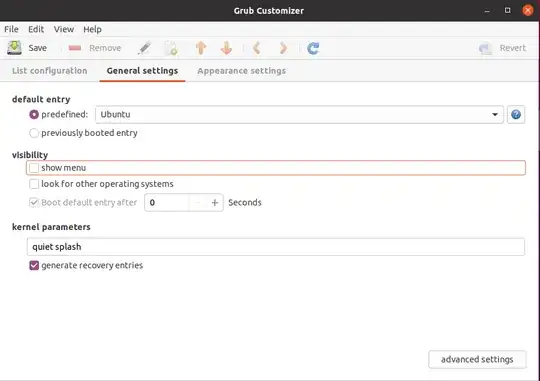Switch to List configuration tab
Viewport: 540px width, 381px height.
click(50, 71)
